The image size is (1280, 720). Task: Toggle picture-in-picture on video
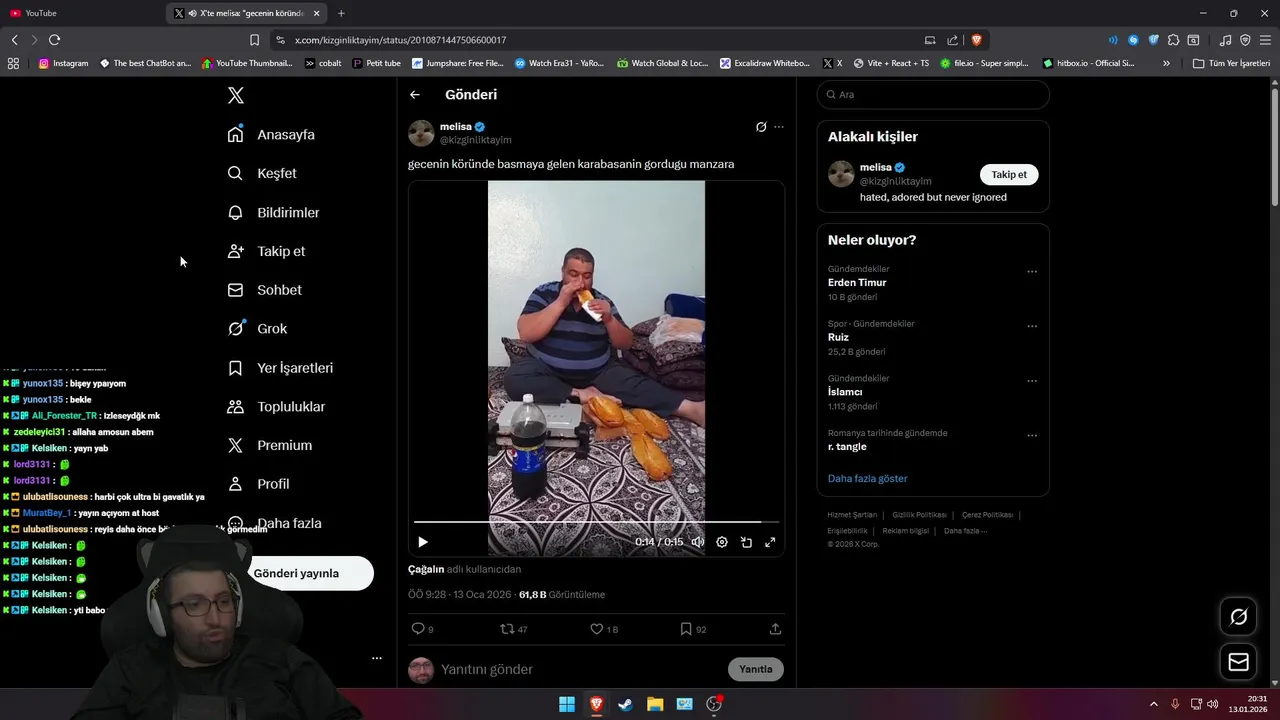(x=746, y=542)
